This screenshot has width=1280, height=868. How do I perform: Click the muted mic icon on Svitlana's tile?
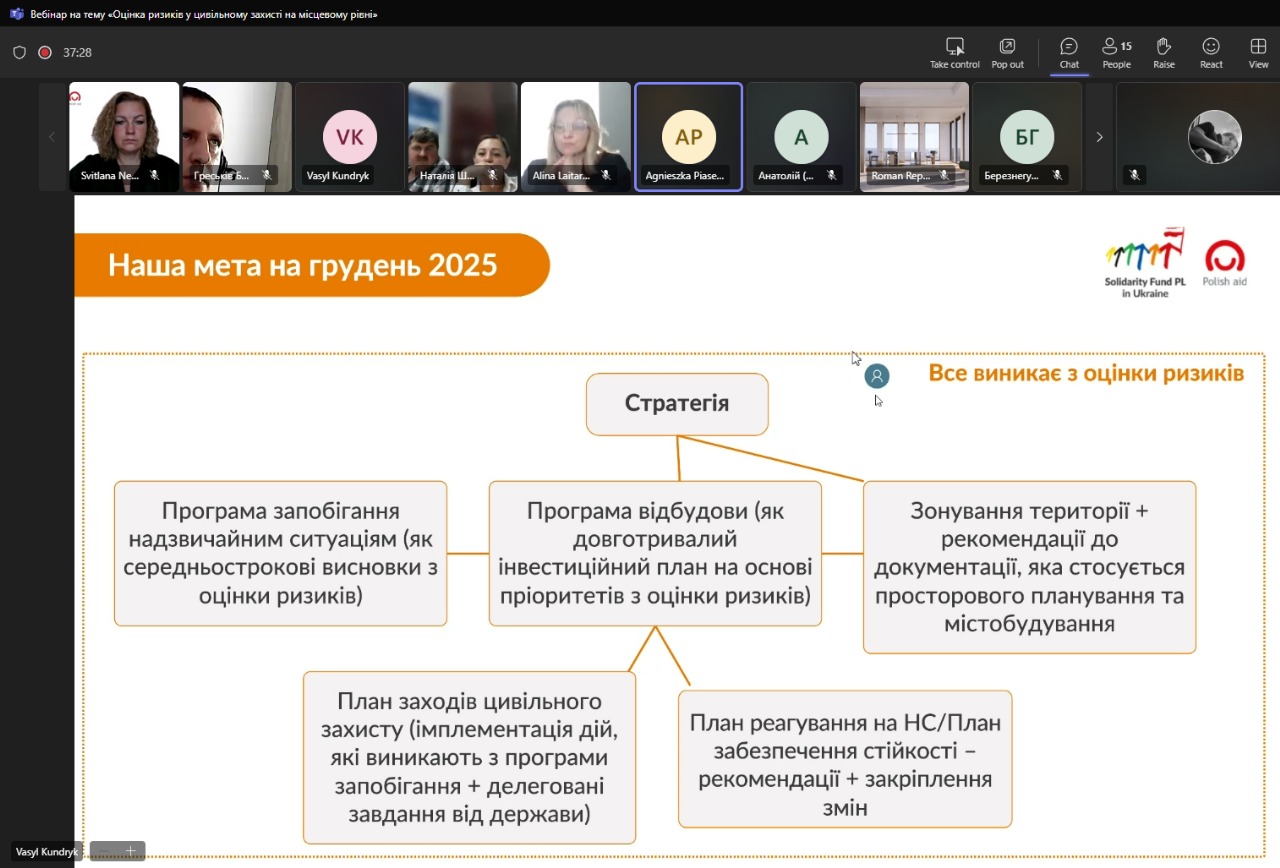pyautogui.click(x=154, y=175)
